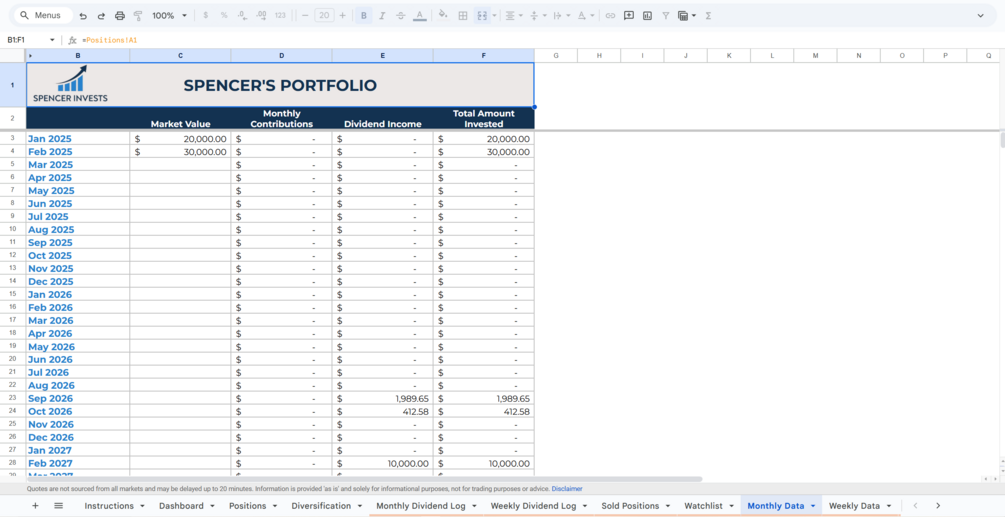This screenshot has height=517, width=1005.
Task: Print the spreadsheet using the printer icon
Action: tap(120, 15)
